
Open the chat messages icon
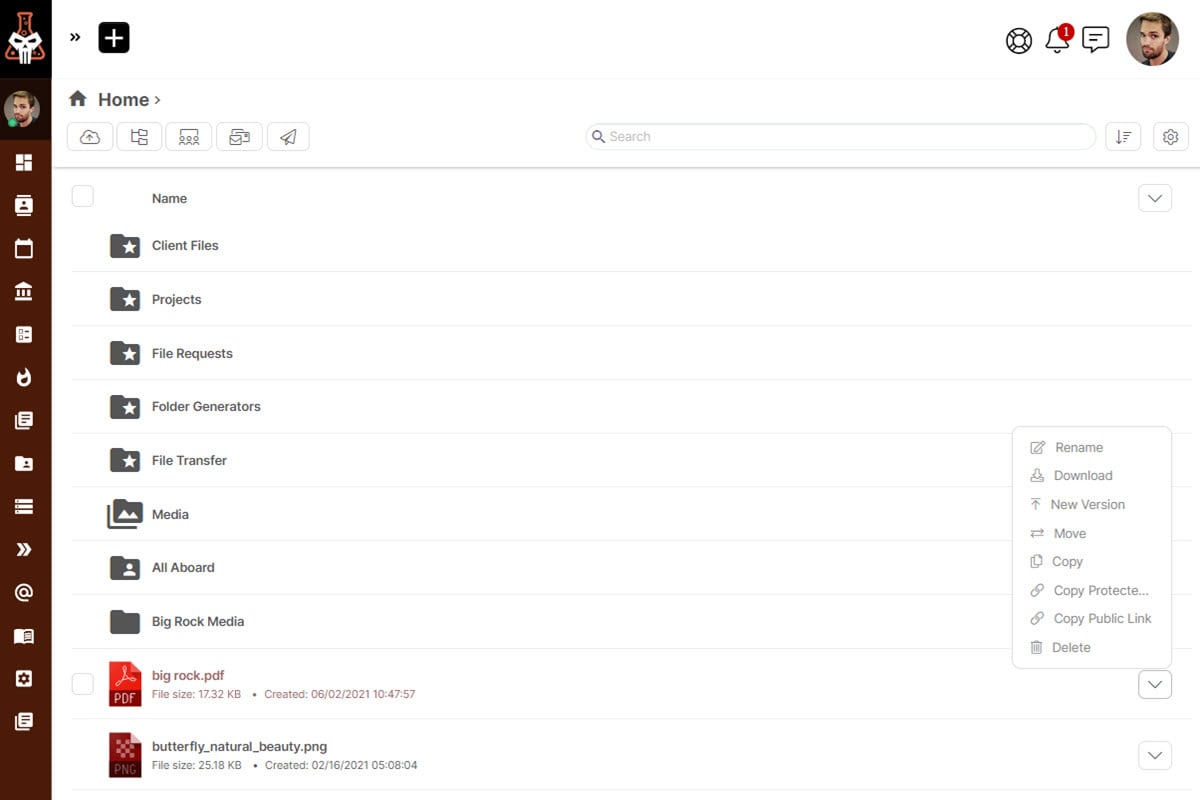click(x=1096, y=40)
